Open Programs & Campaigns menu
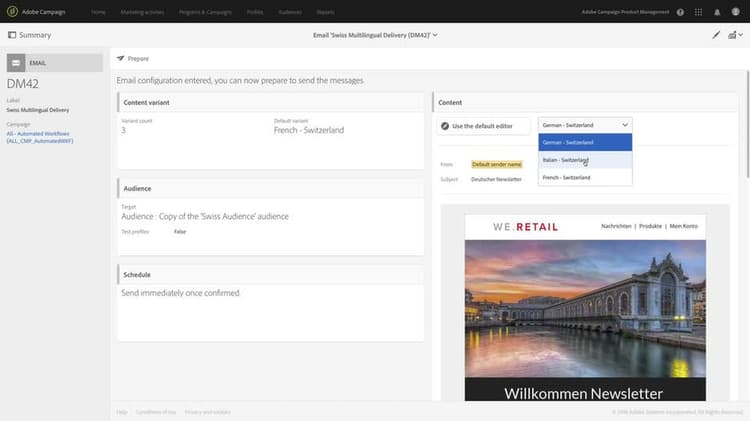This screenshot has height=421, width=750. point(205,12)
